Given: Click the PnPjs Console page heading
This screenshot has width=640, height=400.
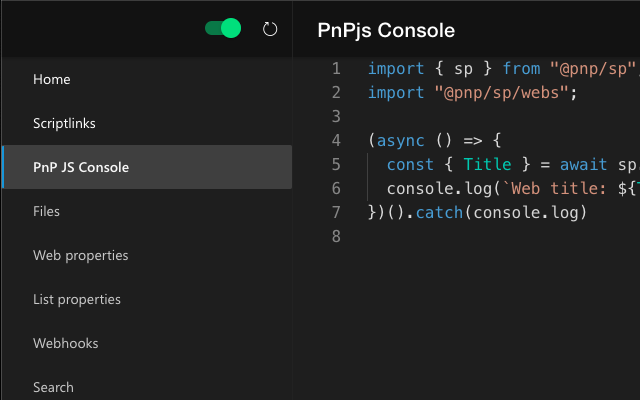Looking at the screenshot, I should coord(386,30).
